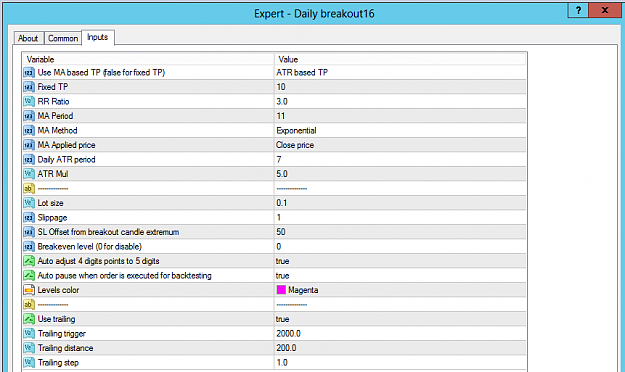Image resolution: width=625 pixels, height=372 pixels.
Task: Select the Inputs tab
Action: coord(98,37)
